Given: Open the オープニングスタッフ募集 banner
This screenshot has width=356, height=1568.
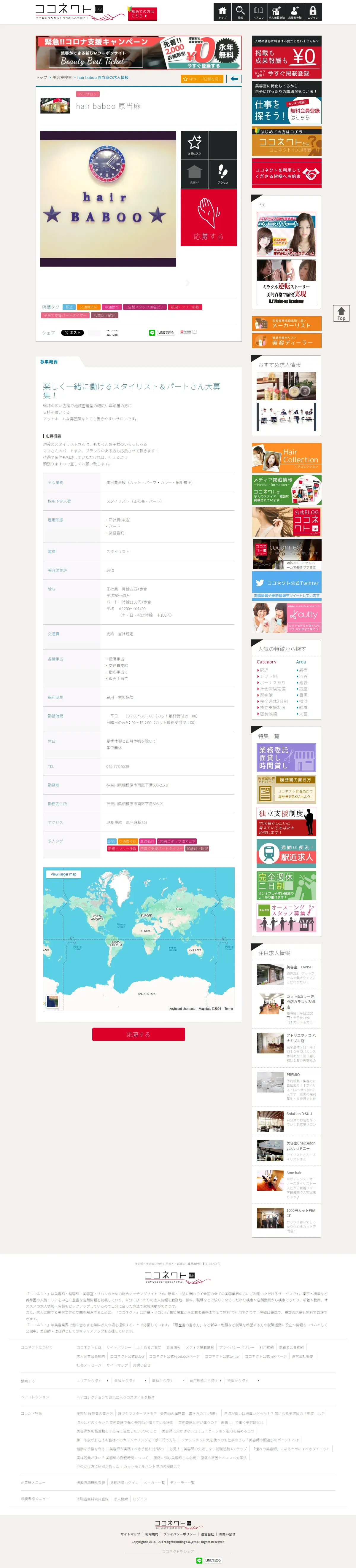Looking at the screenshot, I should click(x=287, y=918).
